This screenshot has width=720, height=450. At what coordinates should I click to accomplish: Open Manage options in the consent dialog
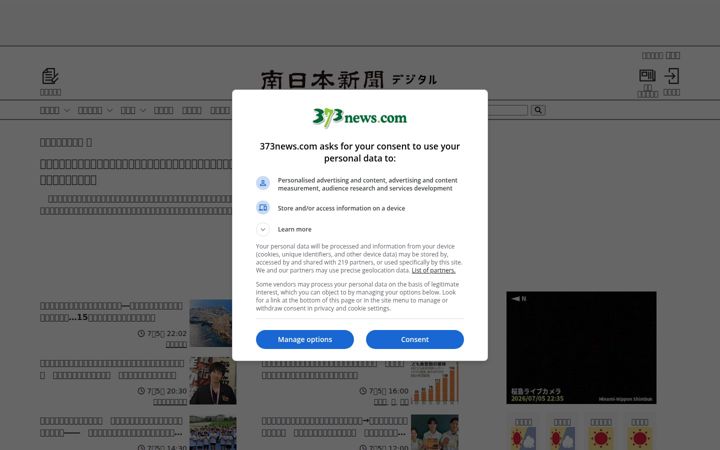coord(304,339)
